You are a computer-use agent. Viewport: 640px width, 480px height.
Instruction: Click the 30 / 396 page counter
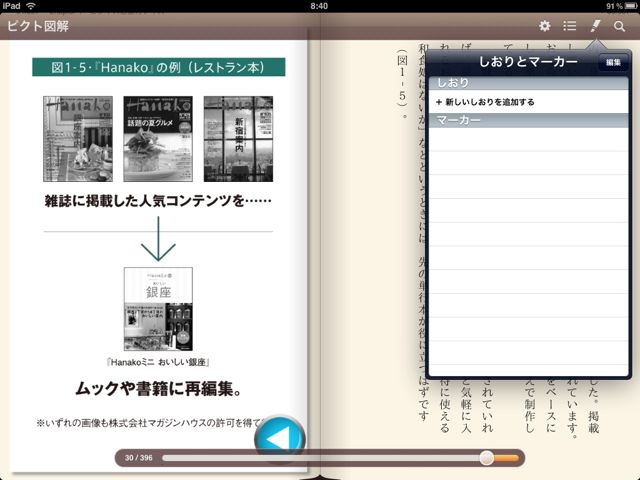pos(139,458)
